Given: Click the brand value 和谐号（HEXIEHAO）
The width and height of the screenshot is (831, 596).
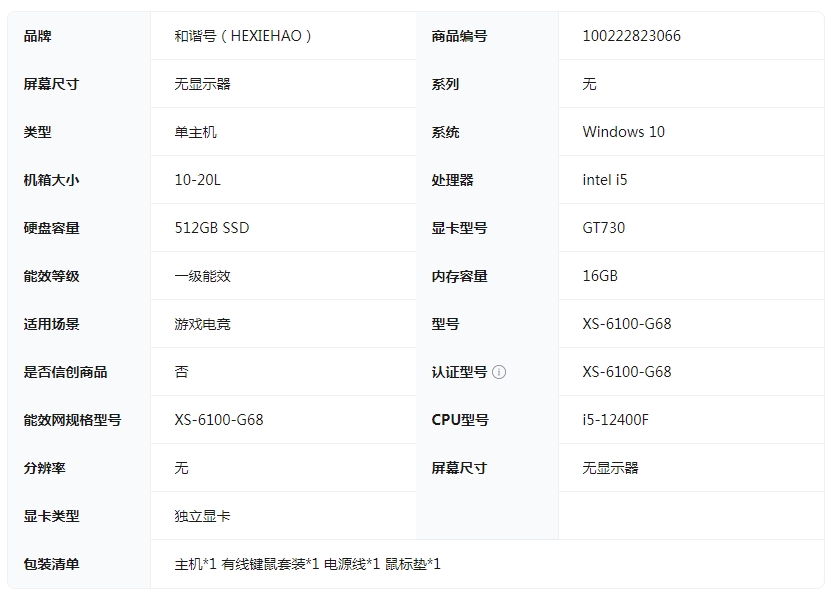Looking at the screenshot, I should [244, 36].
